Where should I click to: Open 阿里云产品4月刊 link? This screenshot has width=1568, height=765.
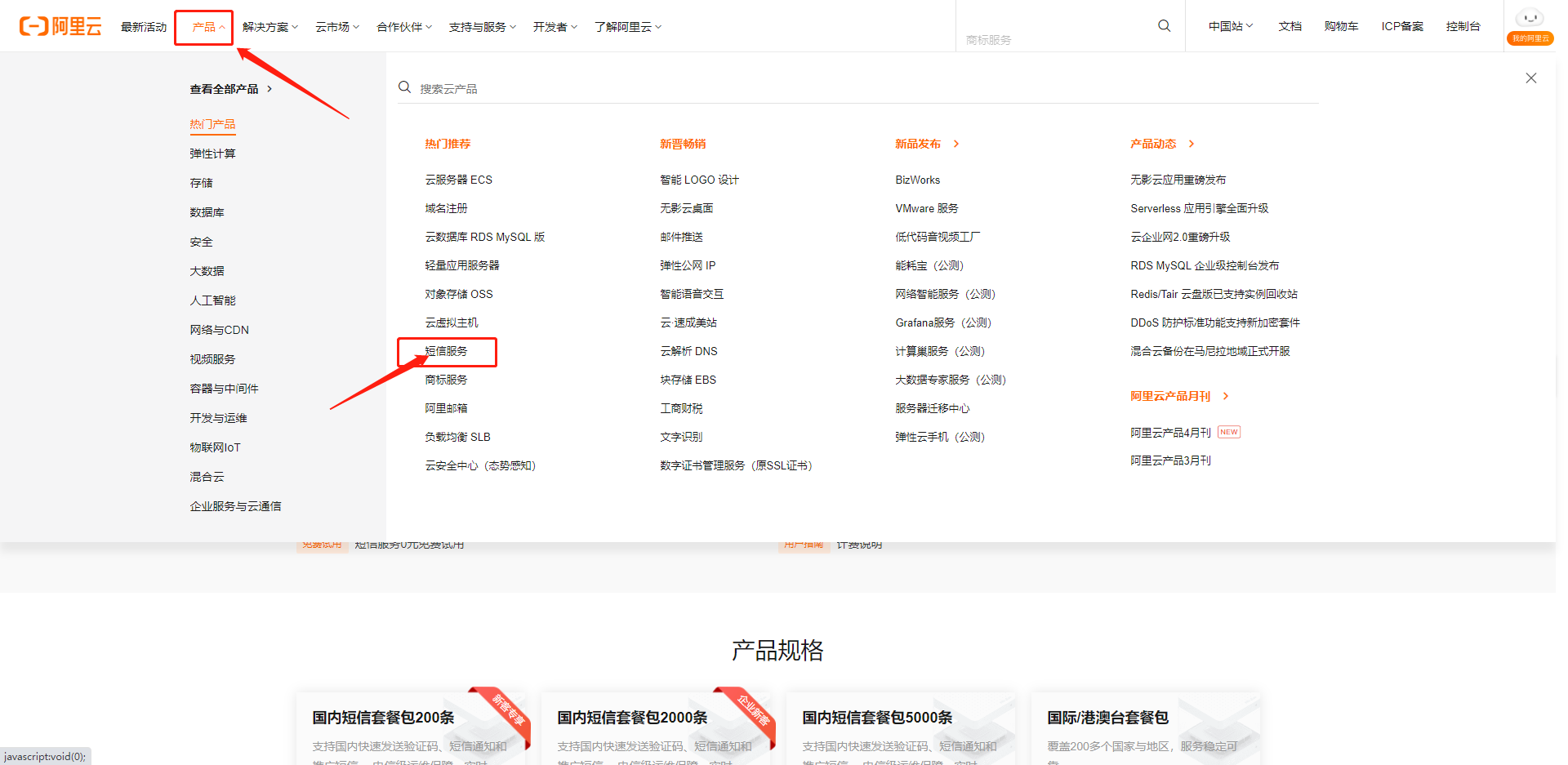(x=1170, y=433)
